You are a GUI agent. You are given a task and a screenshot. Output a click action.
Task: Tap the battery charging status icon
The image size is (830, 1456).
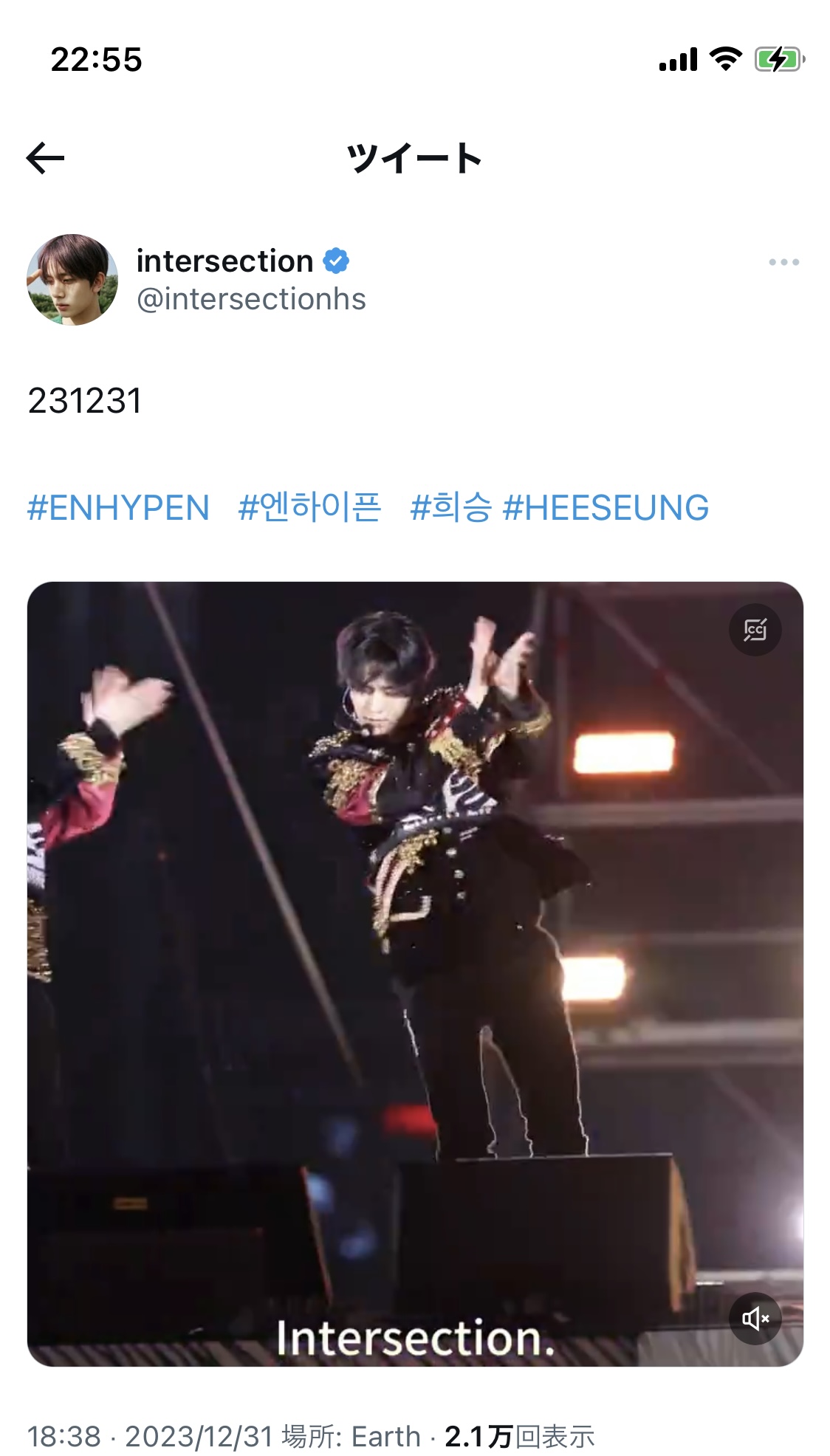[780, 59]
